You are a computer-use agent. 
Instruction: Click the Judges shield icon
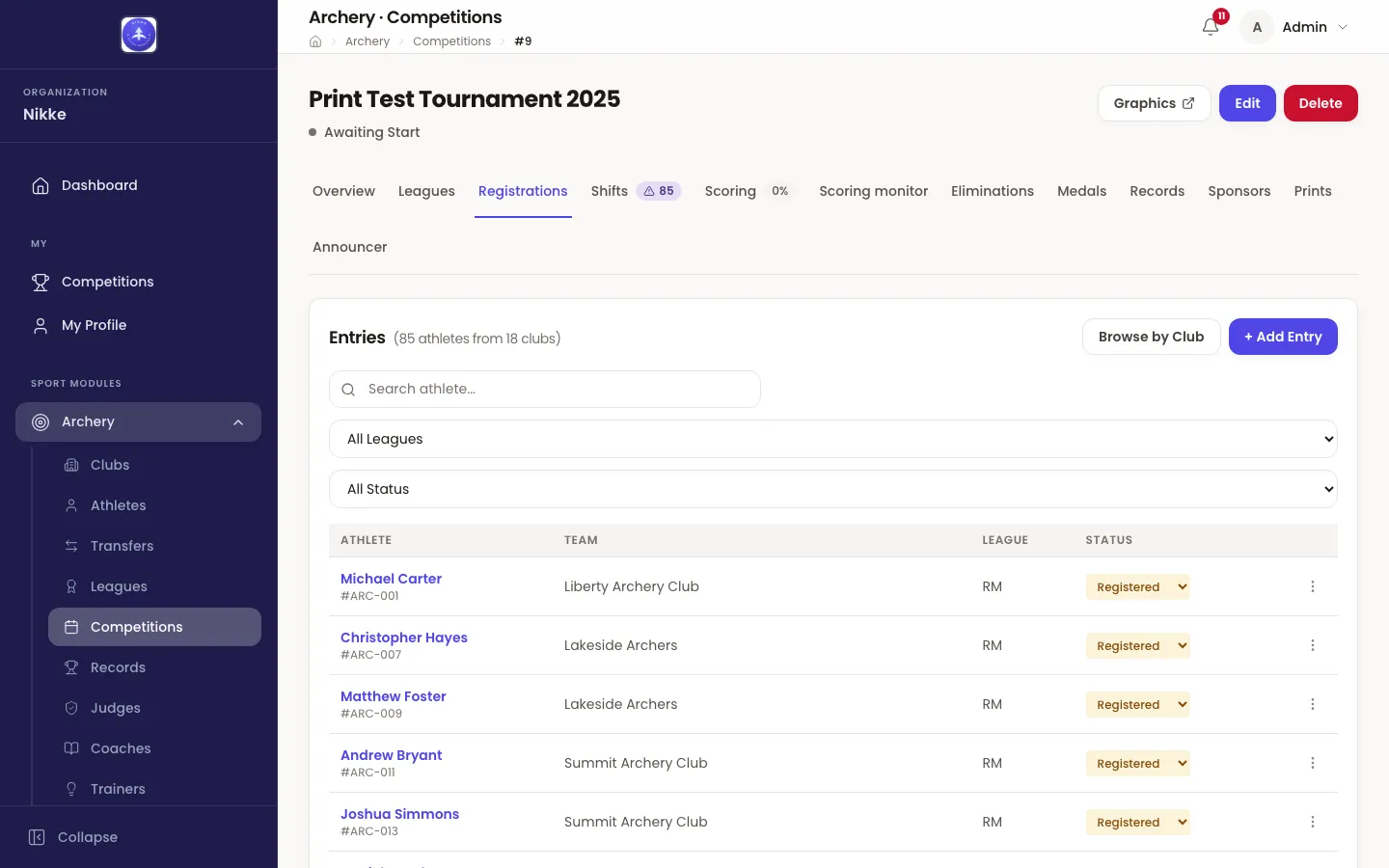71,708
